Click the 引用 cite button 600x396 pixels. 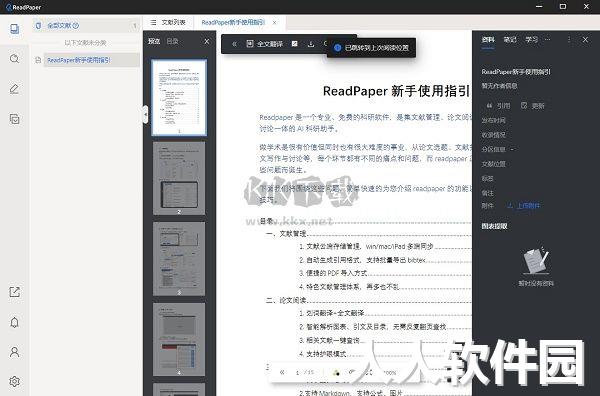(498, 106)
